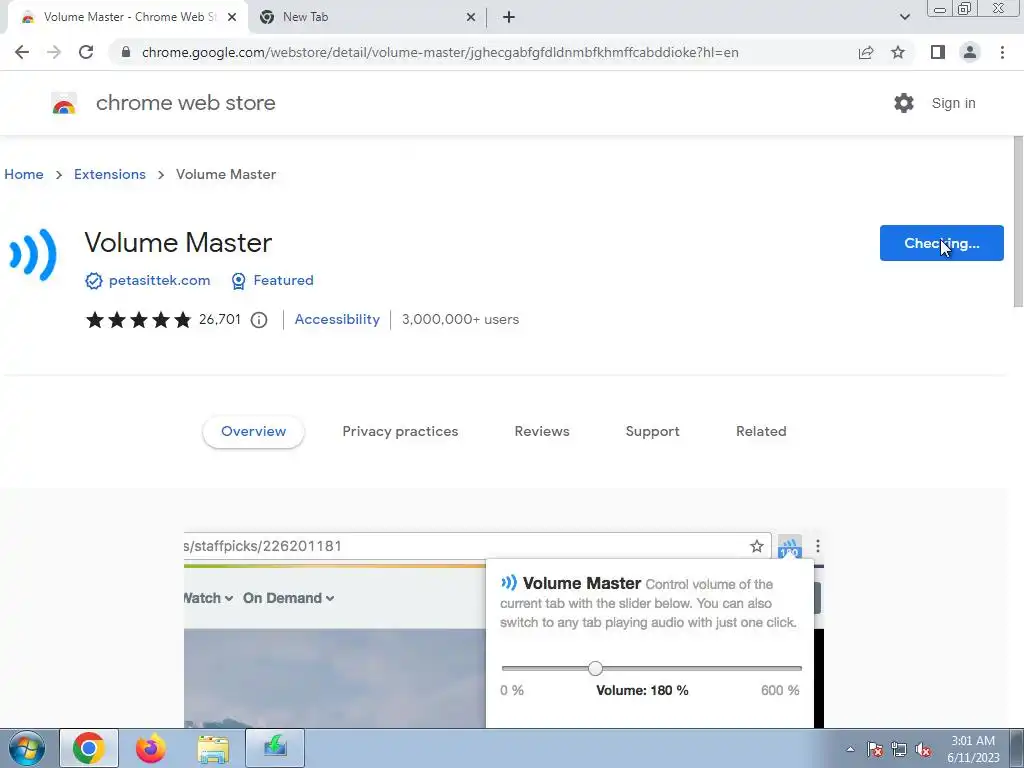The height and width of the screenshot is (768, 1024).
Task: Click the Volume Master preview screenshot
Action: point(504,630)
